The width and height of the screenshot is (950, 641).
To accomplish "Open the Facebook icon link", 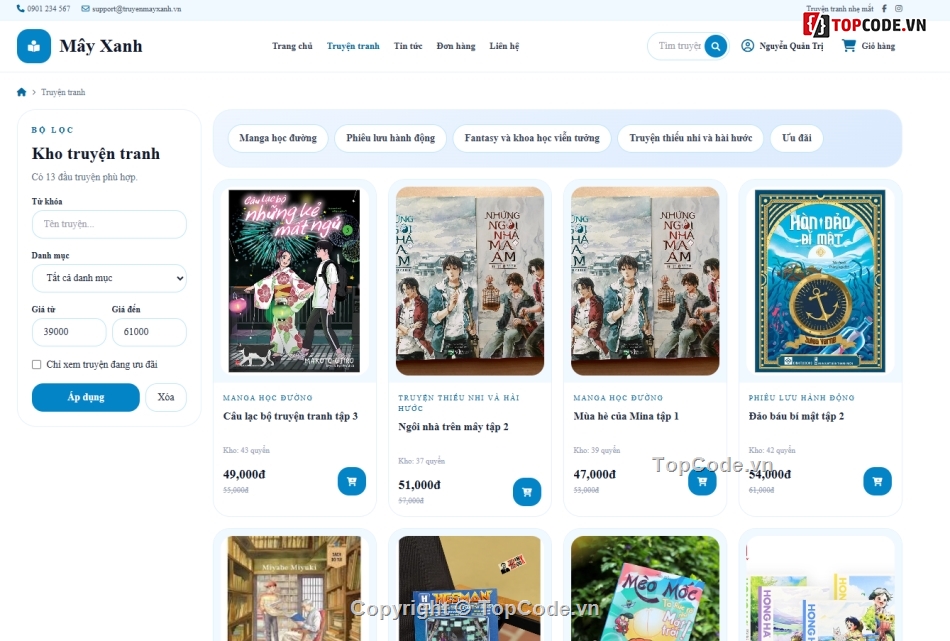I will [884, 8].
